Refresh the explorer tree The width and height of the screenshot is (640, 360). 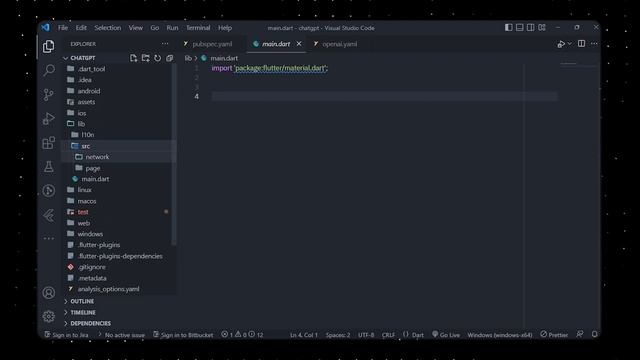pos(158,58)
